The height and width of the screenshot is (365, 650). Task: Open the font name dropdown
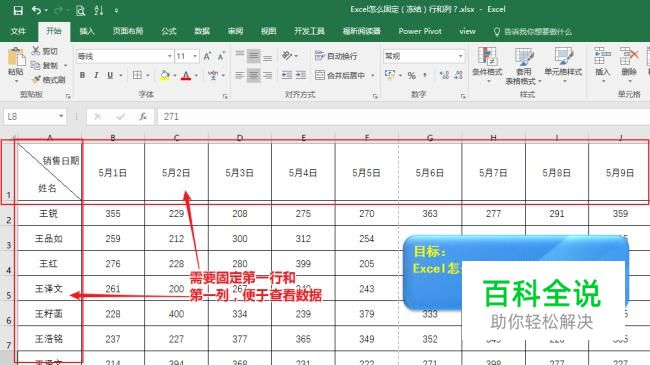coord(170,56)
